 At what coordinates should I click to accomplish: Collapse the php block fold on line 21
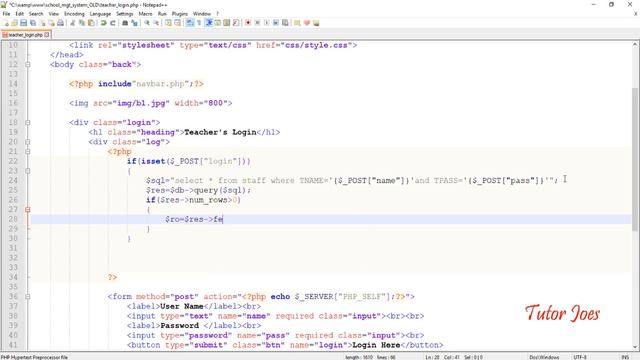click(x=28, y=151)
